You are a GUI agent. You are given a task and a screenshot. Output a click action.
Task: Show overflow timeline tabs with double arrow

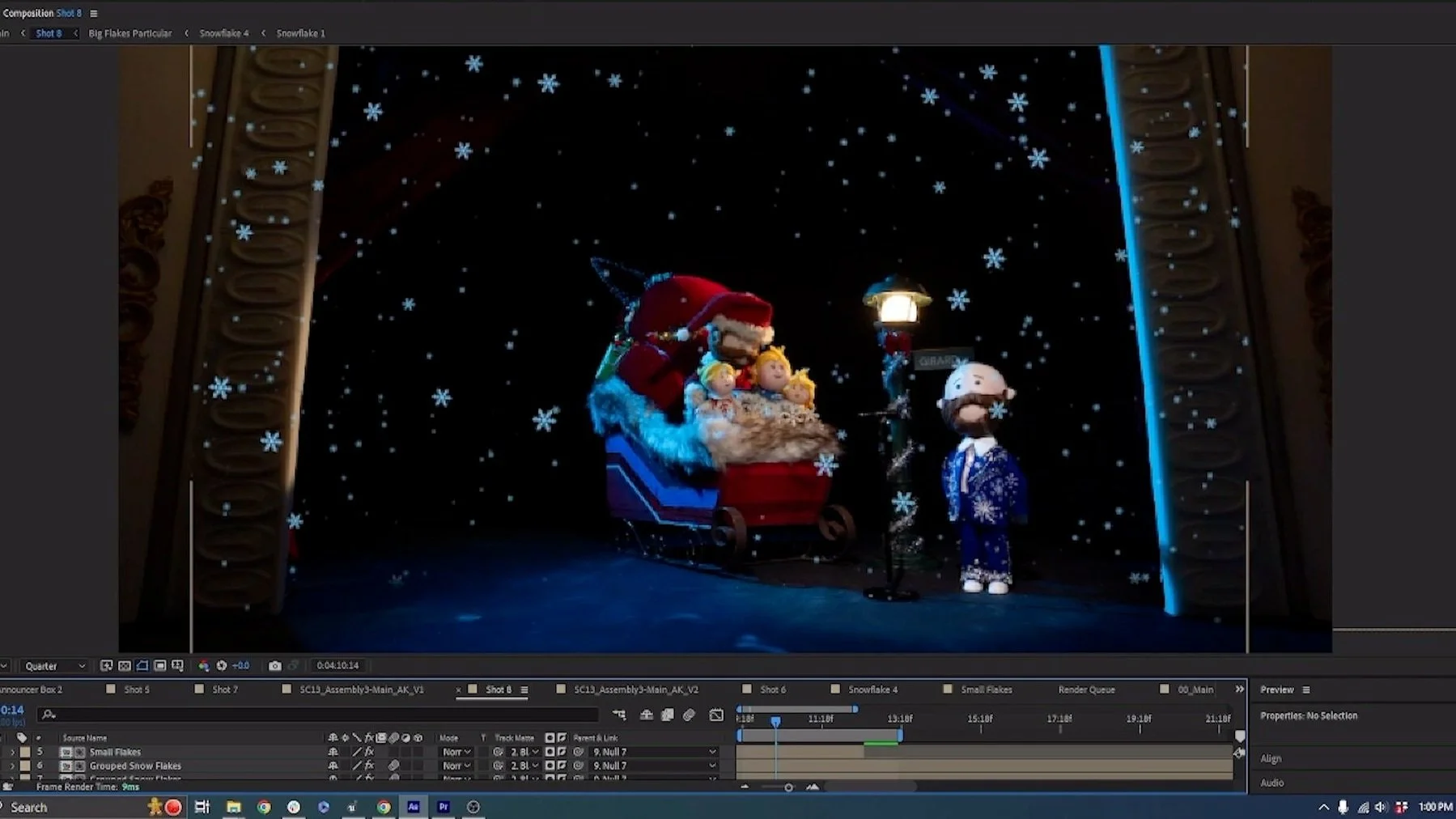(1239, 690)
